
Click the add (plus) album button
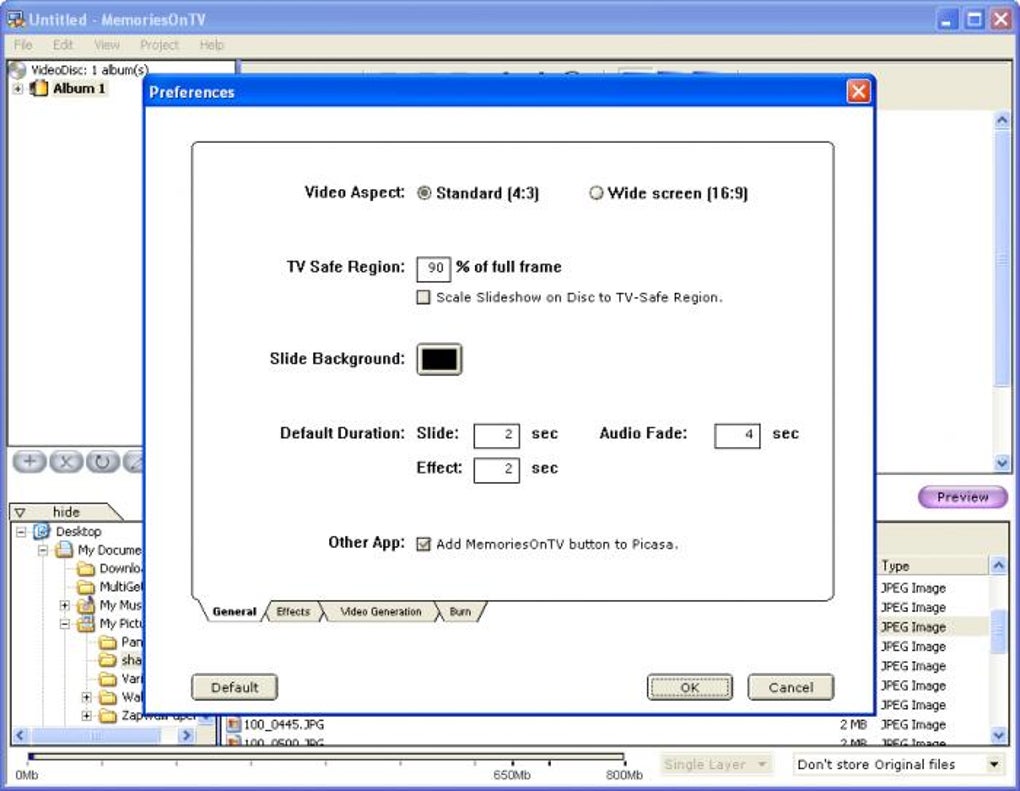(29, 461)
